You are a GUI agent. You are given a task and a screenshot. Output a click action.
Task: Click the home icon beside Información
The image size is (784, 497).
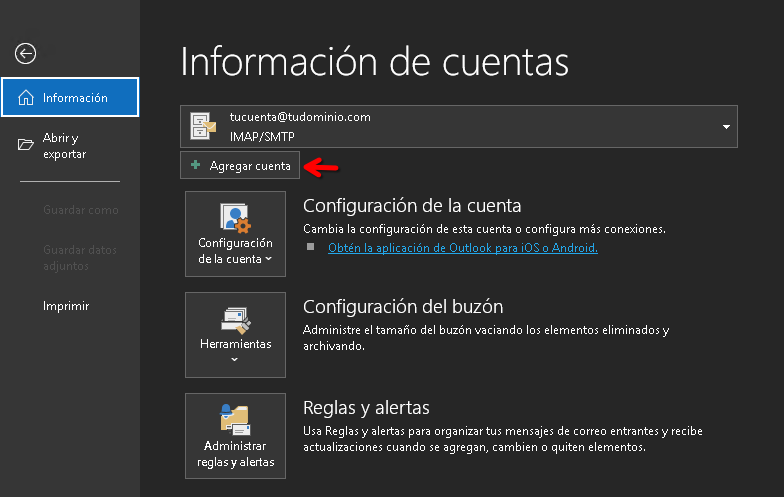[26, 98]
